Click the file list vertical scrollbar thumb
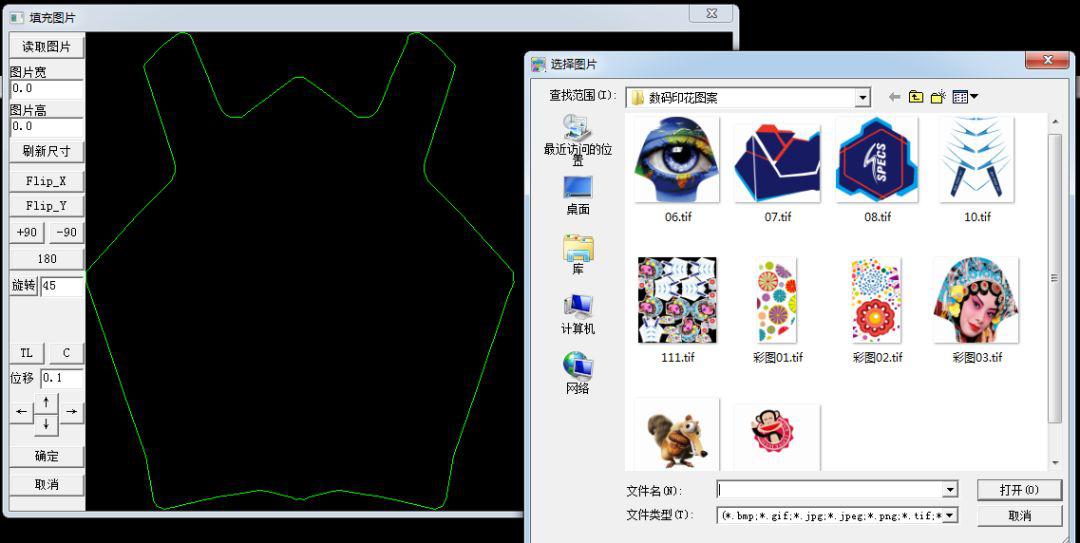The height and width of the screenshot is (543, 1080). (1055, 278)
